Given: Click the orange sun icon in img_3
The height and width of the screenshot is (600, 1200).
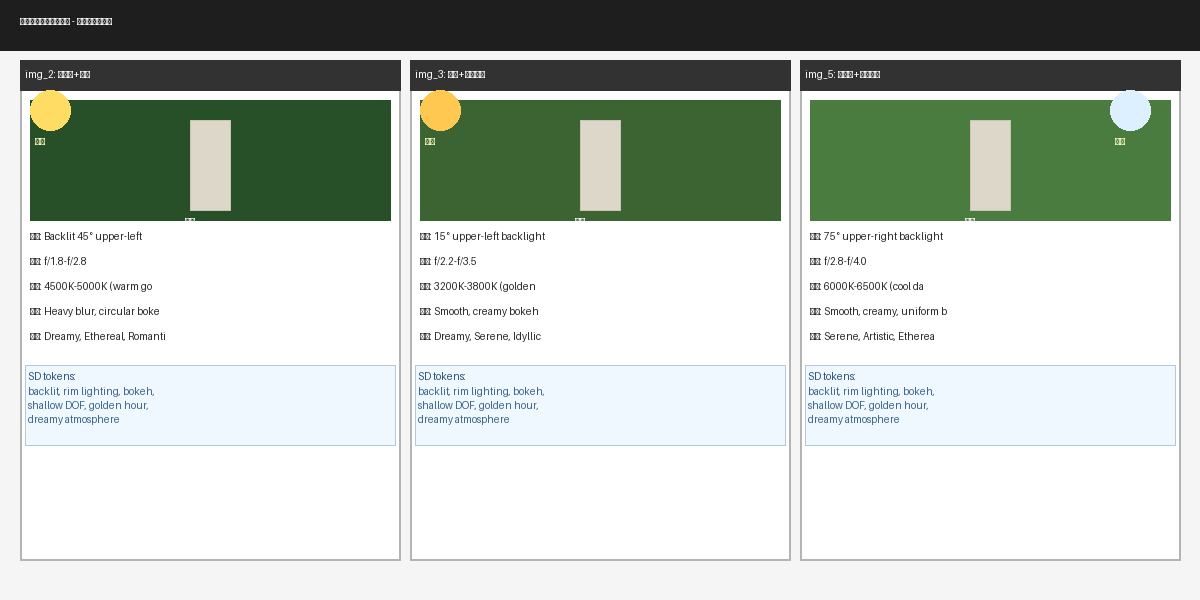Looking at the screenshot, I should (x=440, y=110).
